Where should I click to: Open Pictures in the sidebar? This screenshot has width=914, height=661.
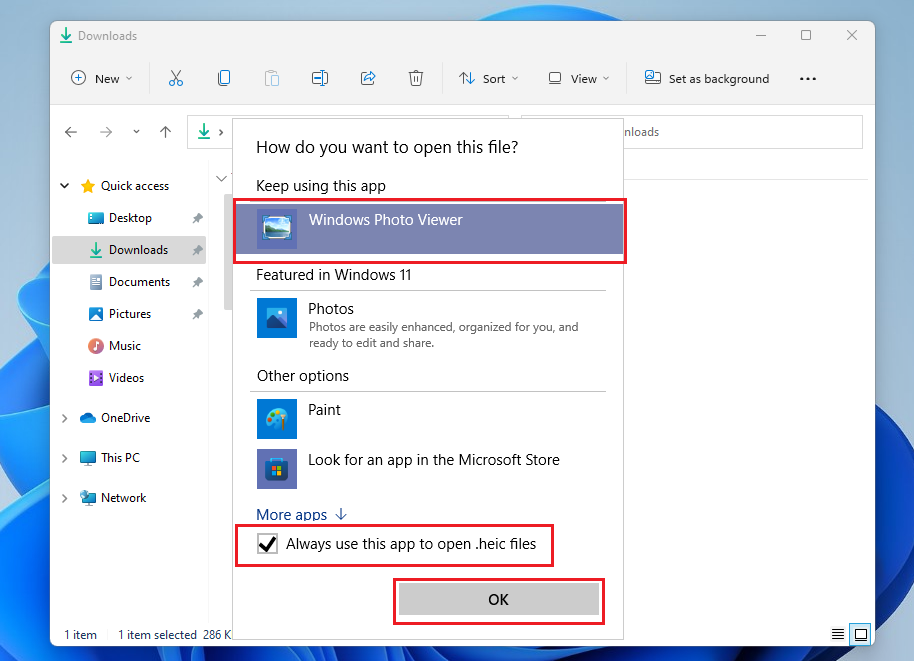click(129, 314)
